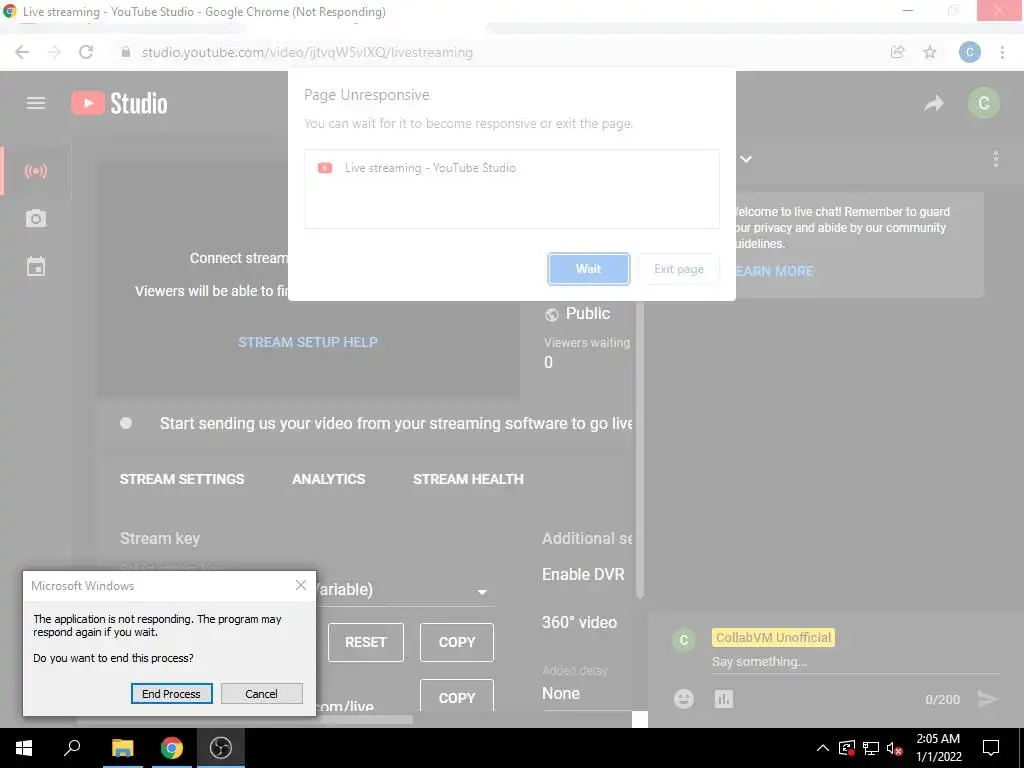Click the stream settings vertical scrollbar

pos(640,449)
